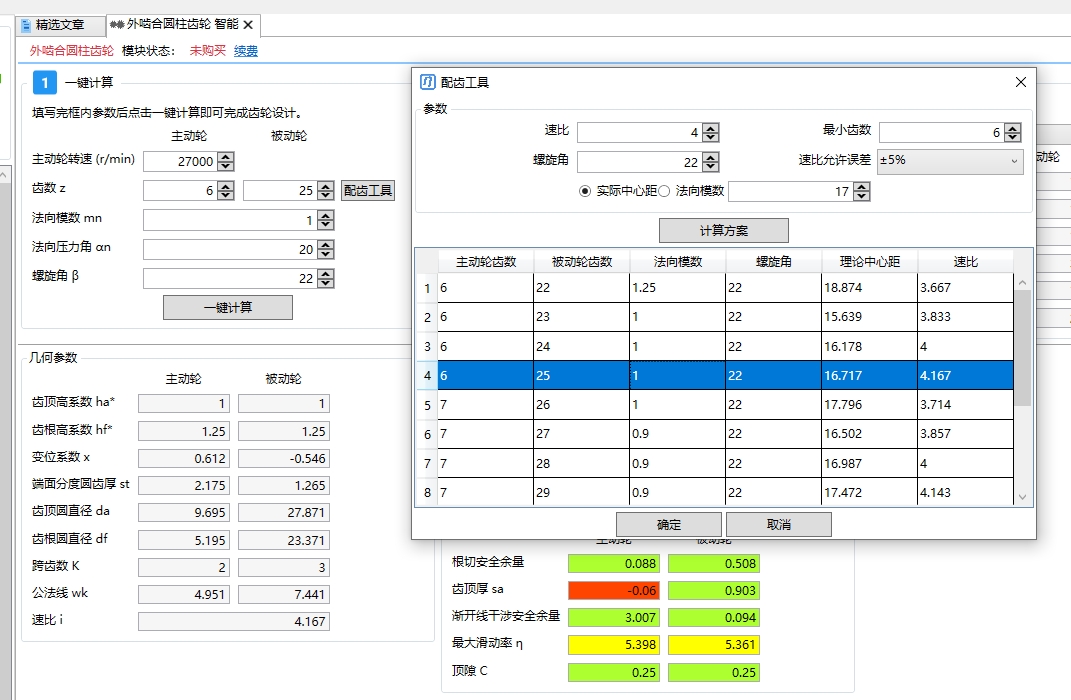1071x700 pixels.
Task: Click the red 齿顶厚 sa value -0.06
Action: (x=613, y=591)
